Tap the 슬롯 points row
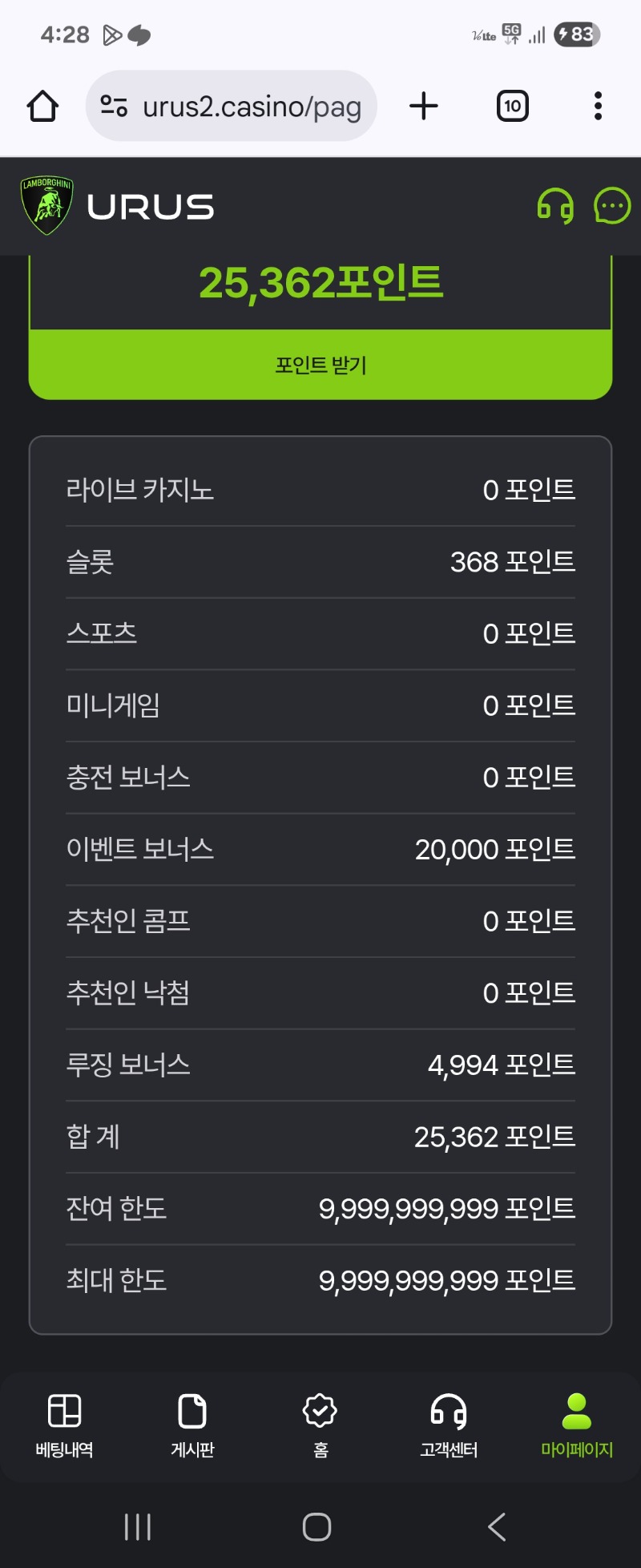The width and height of the screenshot is (641, 1568). click(320, 562)
